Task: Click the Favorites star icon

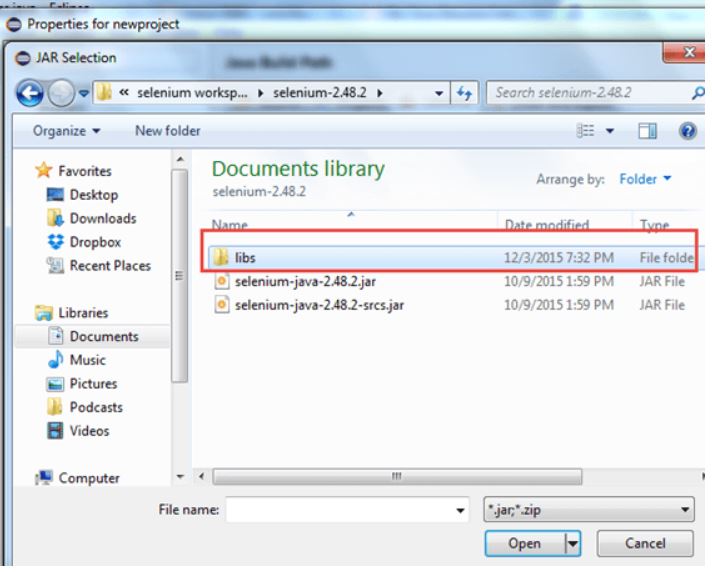Action: click(x=44, y=170)
